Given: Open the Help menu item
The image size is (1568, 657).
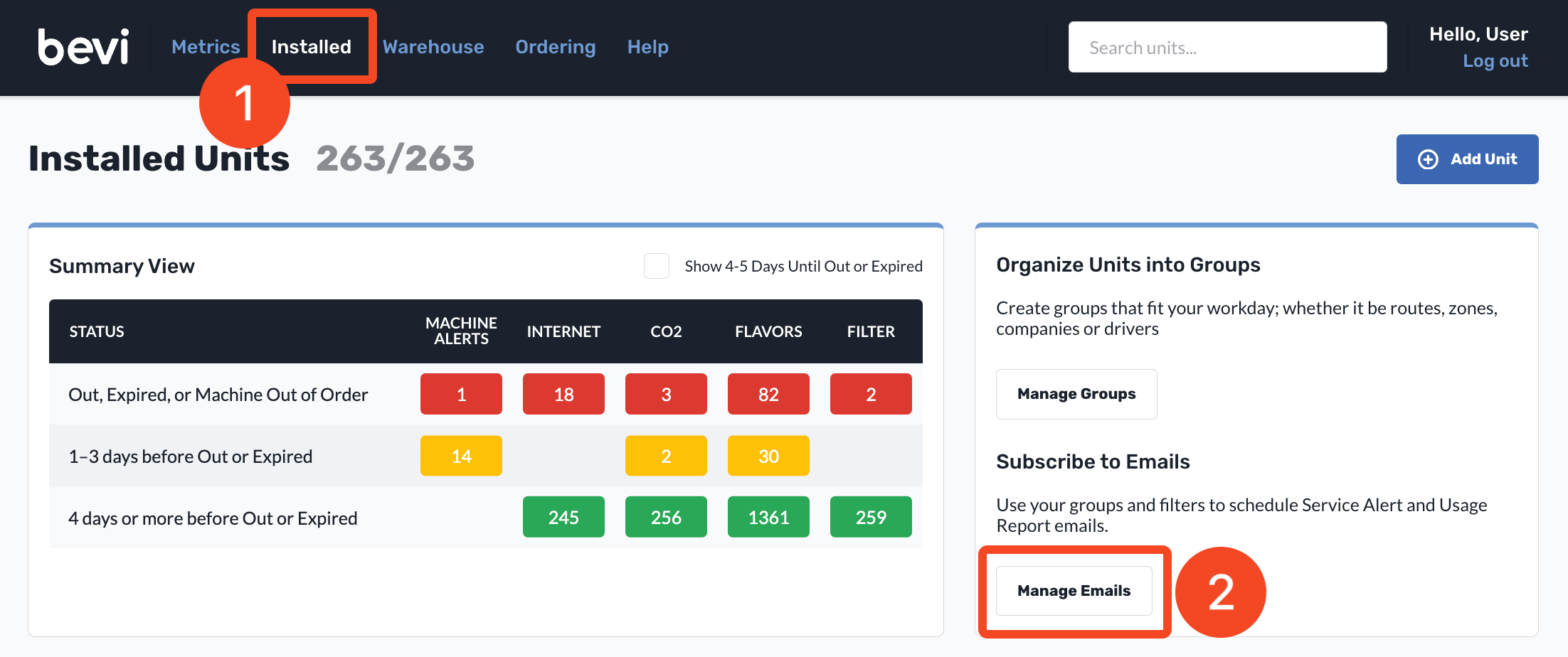Looking at the screenshot, I should 648,47.
